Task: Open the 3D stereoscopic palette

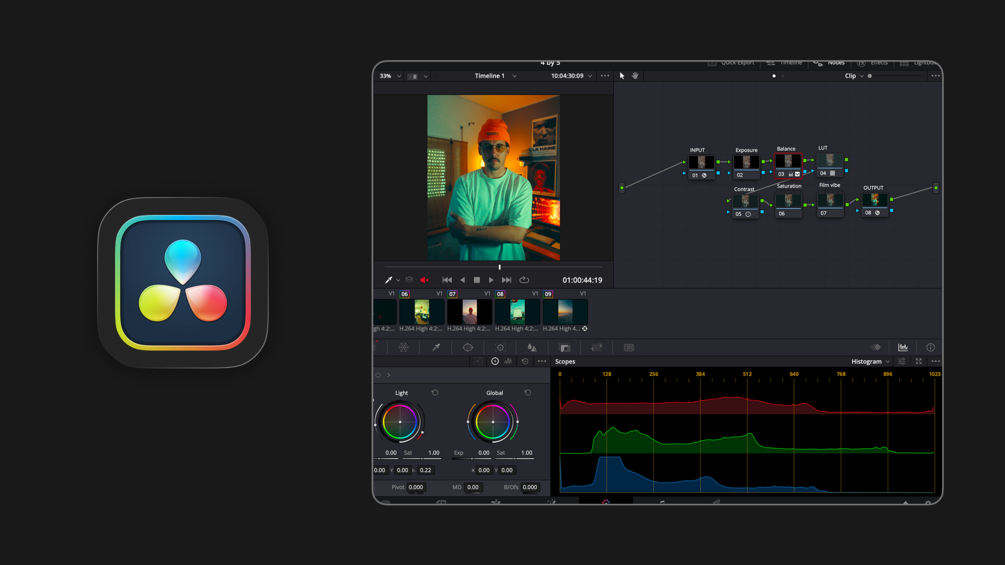Action: click(629, 347)
